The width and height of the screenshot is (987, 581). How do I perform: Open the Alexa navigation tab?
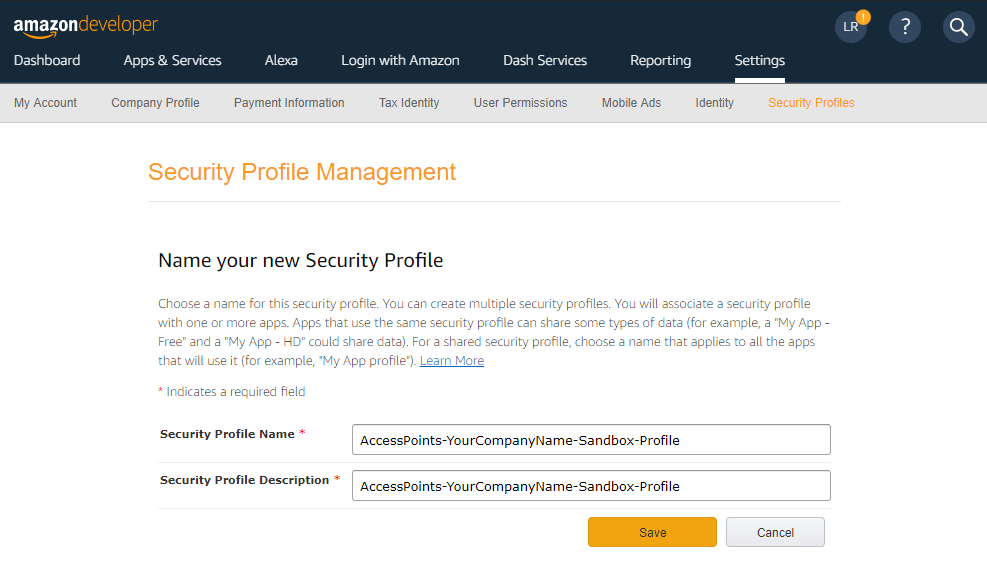281,60
